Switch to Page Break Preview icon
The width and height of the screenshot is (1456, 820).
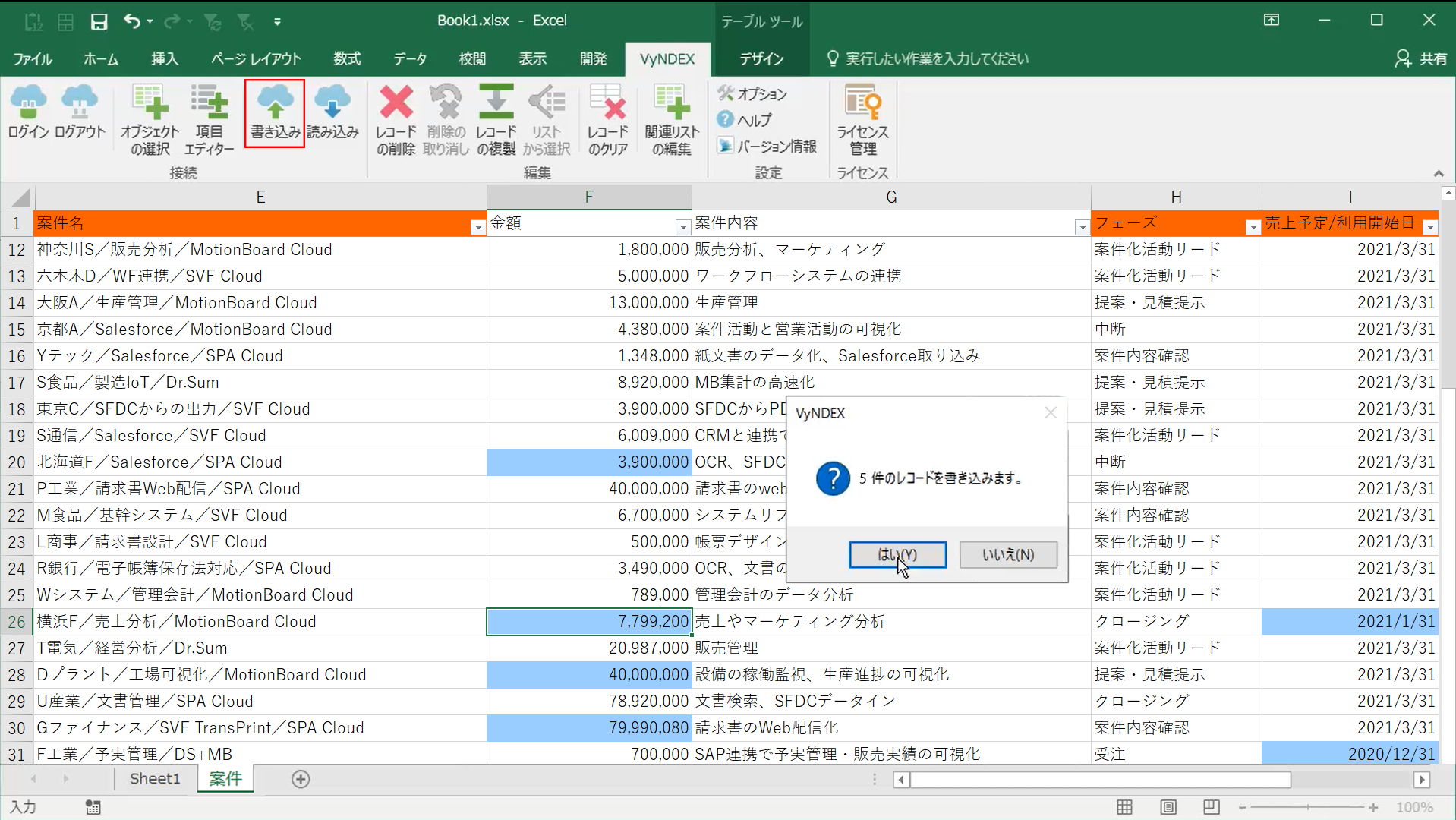click(1211, 807)
